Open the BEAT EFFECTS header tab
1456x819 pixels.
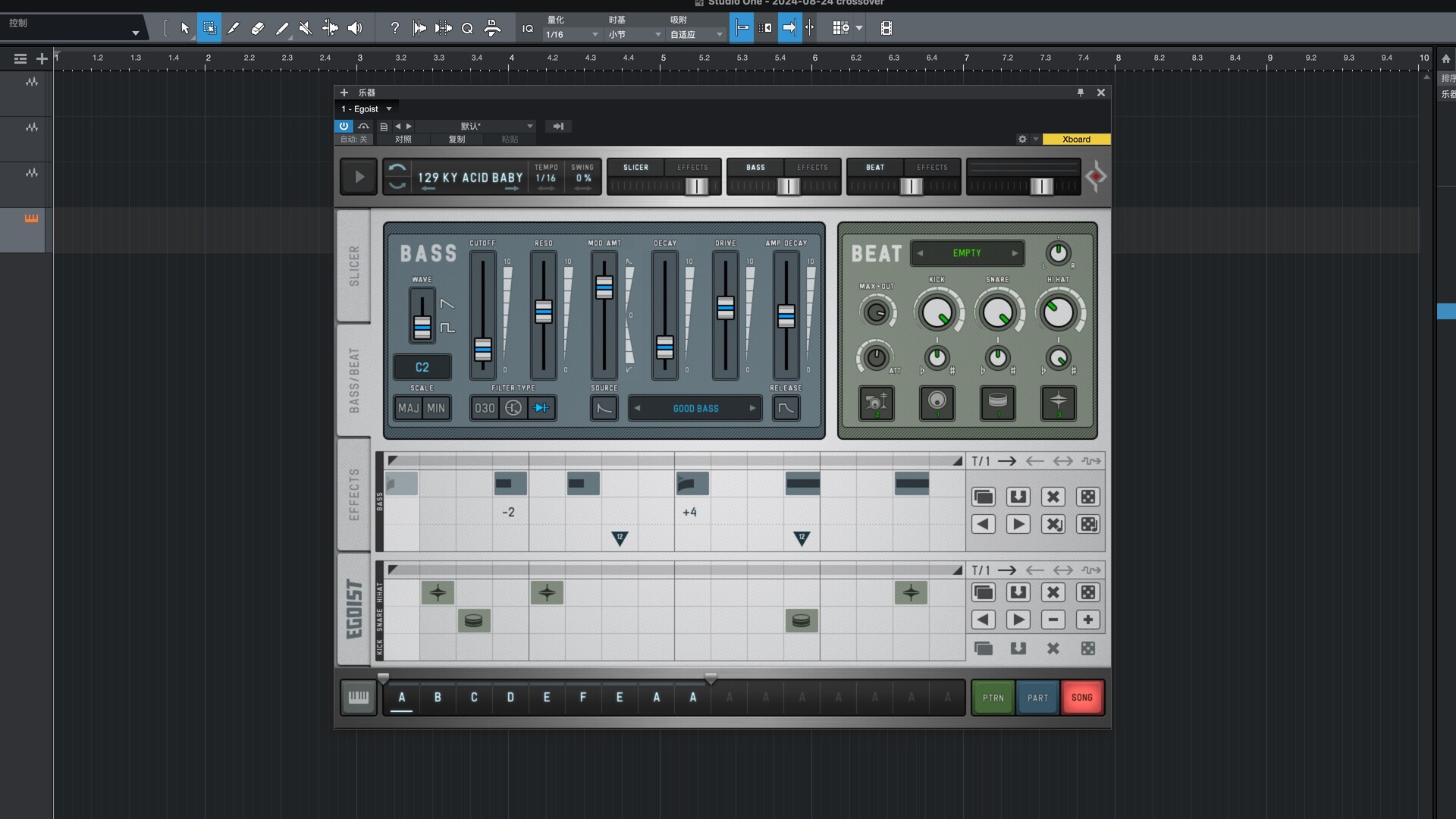click(932, 167)
